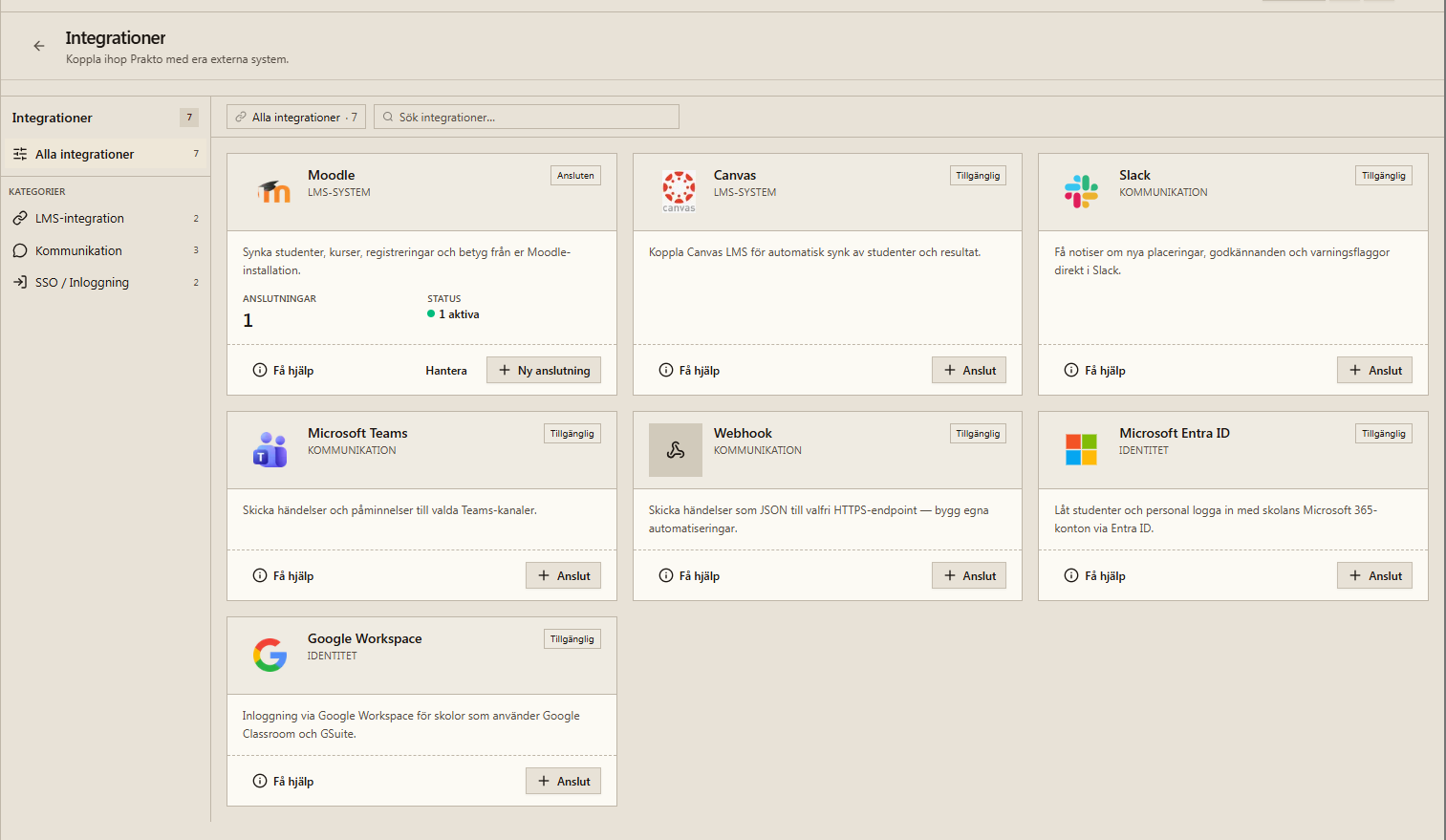Filter by Kommunikation category
Image resolution: width=1446 pixels, height=840 pixels.
(x=105, y=250)
